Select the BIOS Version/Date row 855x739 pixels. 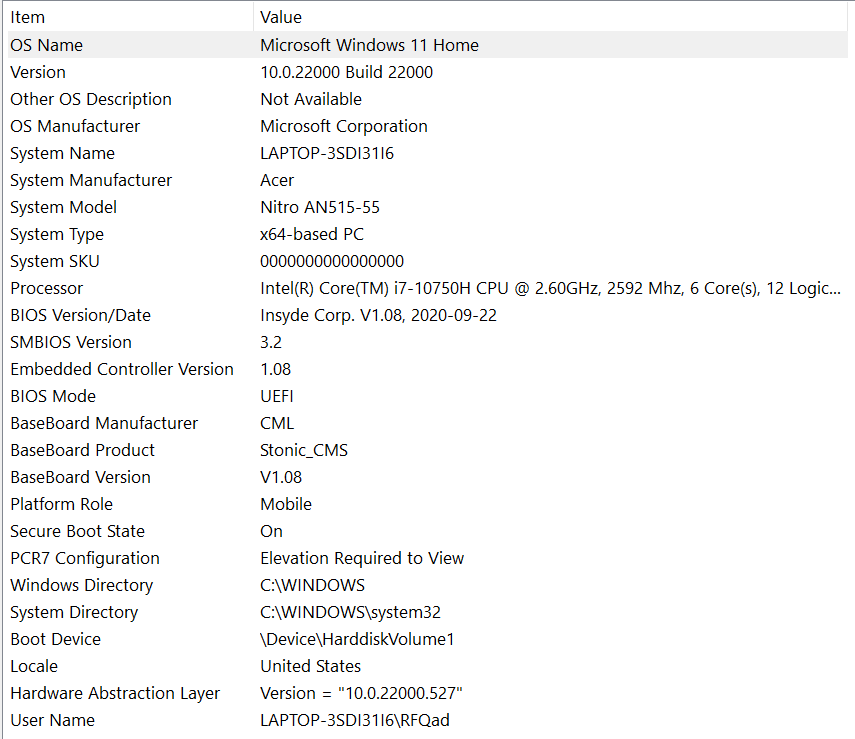click(428, 315)
